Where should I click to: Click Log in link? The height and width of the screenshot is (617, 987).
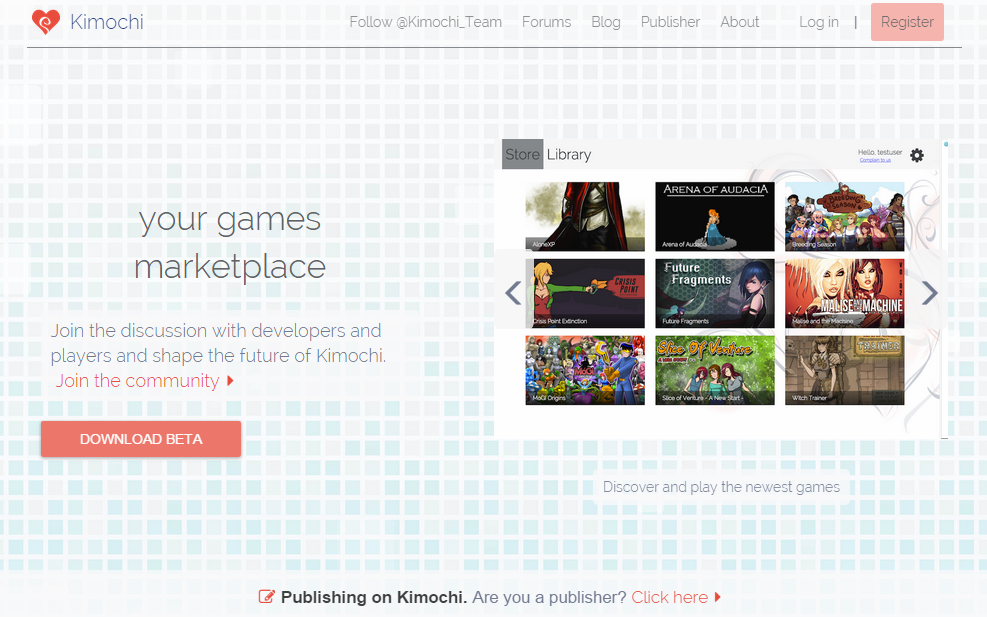[819, 22]
